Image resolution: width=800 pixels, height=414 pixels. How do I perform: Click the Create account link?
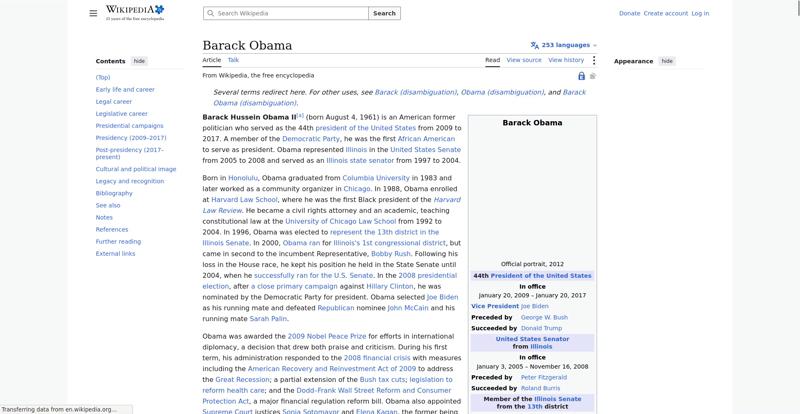click(x=665, y=13)
